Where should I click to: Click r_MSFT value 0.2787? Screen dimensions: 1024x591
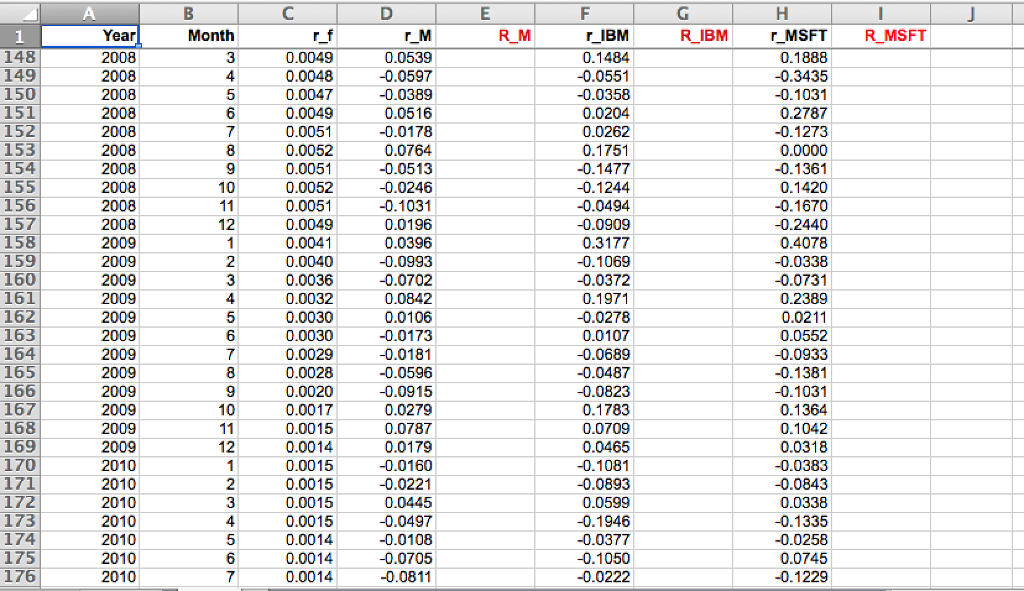pos(782,114)
